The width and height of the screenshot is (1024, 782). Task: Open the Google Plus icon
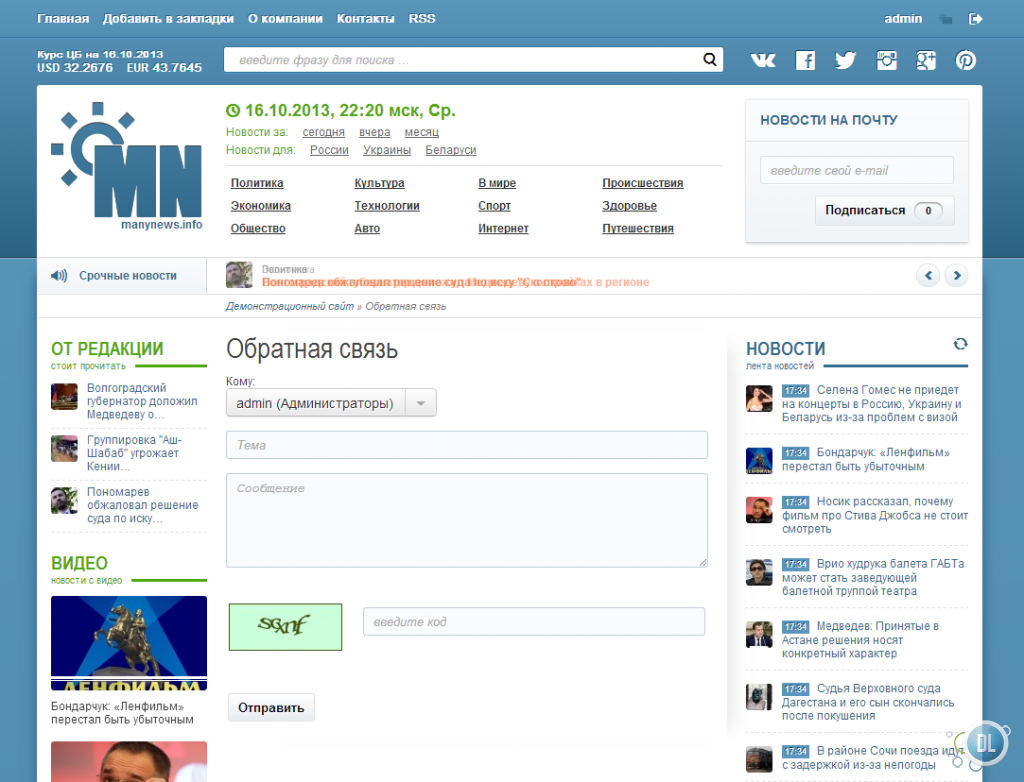tap(926, 60)
